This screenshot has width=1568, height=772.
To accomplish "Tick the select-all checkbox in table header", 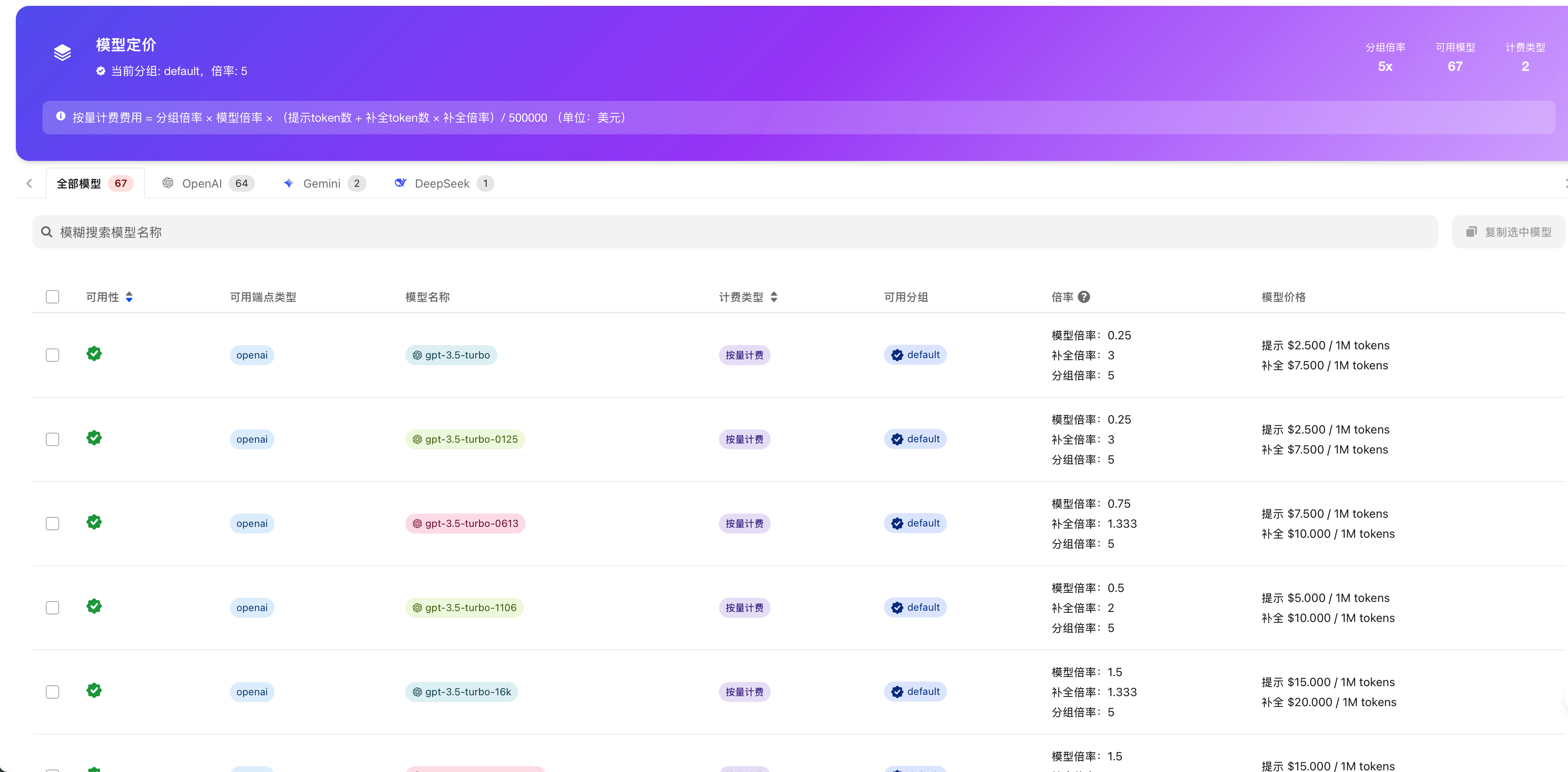I will point(52,297).
